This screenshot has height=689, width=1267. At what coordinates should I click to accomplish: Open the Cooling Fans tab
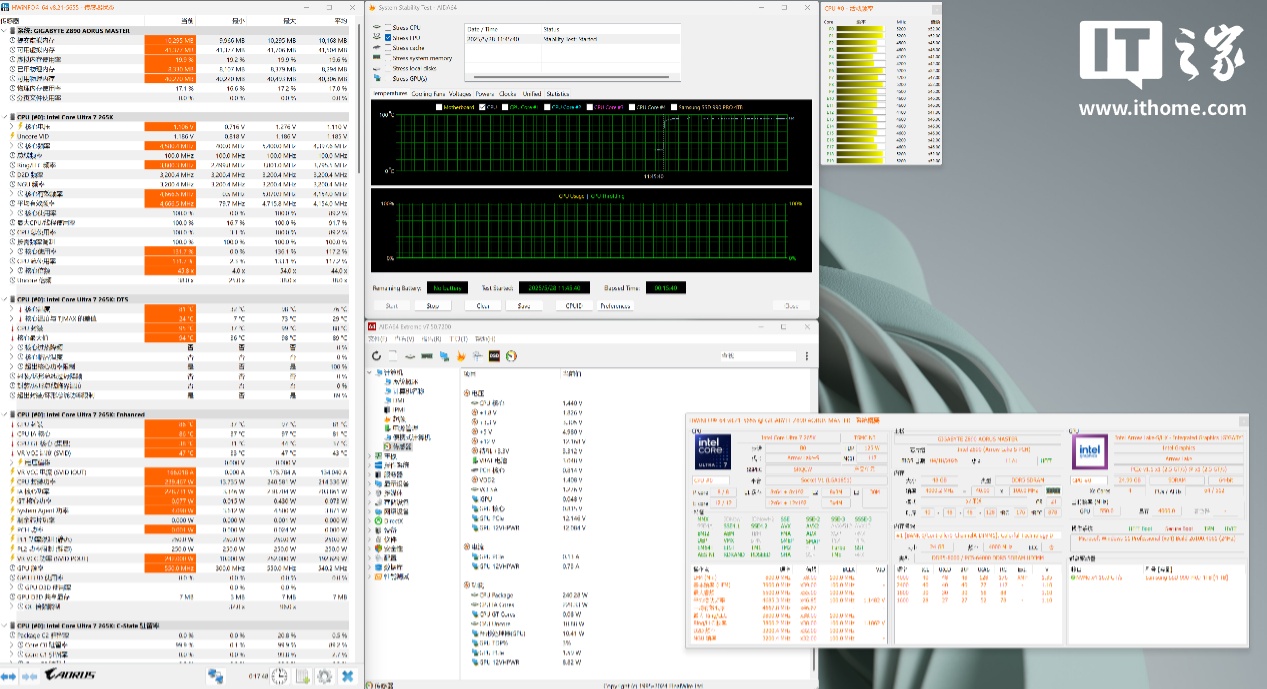point(428,94)
